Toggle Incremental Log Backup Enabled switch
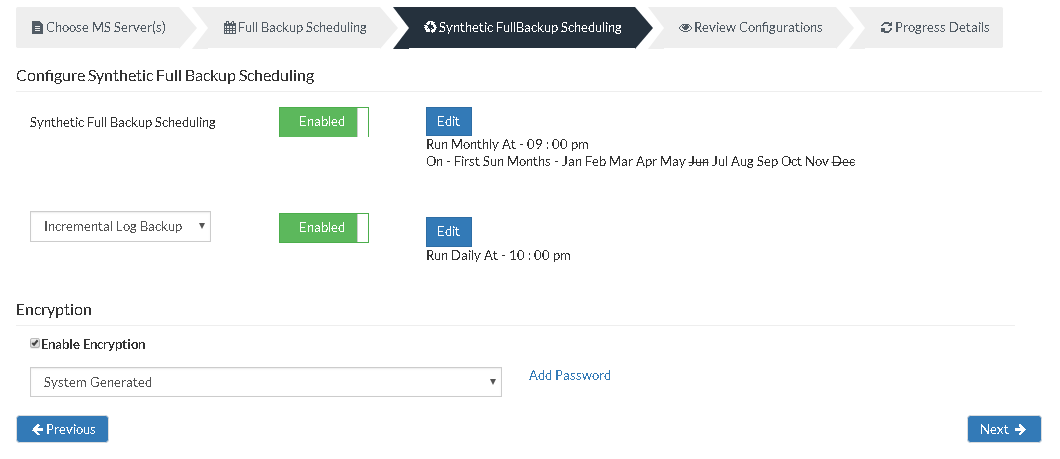Screen dimensions: 1060x459 click(x=324, y=228)
